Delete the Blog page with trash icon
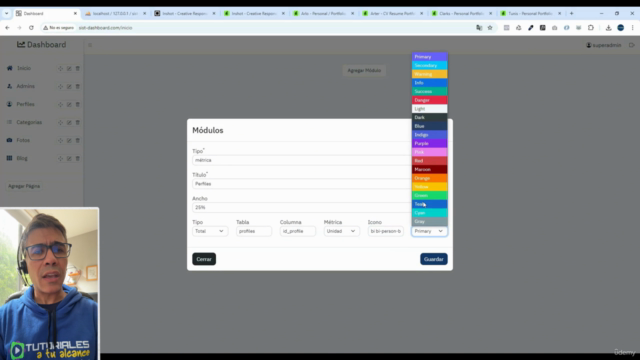This screenshot has width=640, height=360. [78, 158]
